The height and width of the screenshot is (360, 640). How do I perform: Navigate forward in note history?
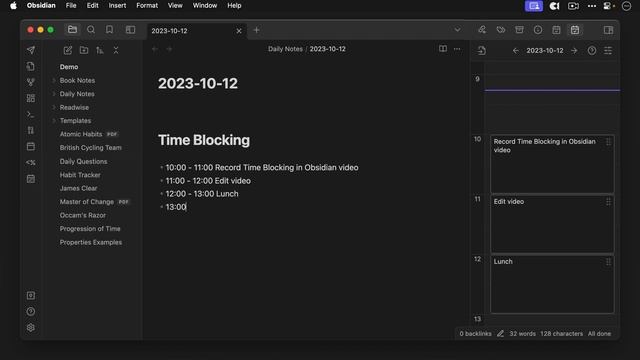[169, 49]
